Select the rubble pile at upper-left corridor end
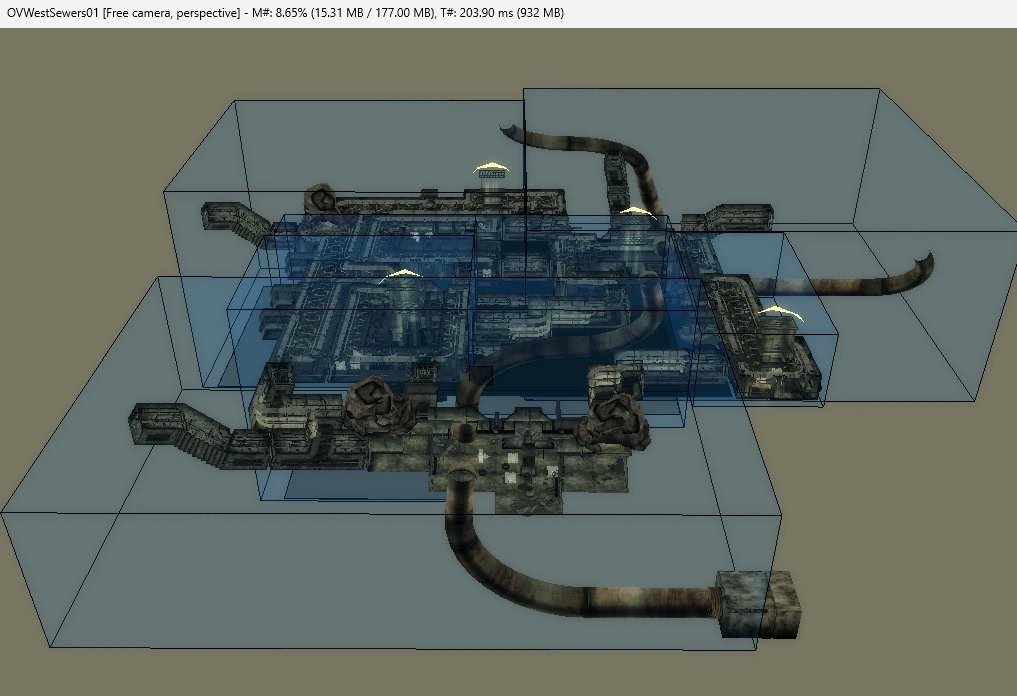This screenshot has width=1017, height=696. click(319, 196)
